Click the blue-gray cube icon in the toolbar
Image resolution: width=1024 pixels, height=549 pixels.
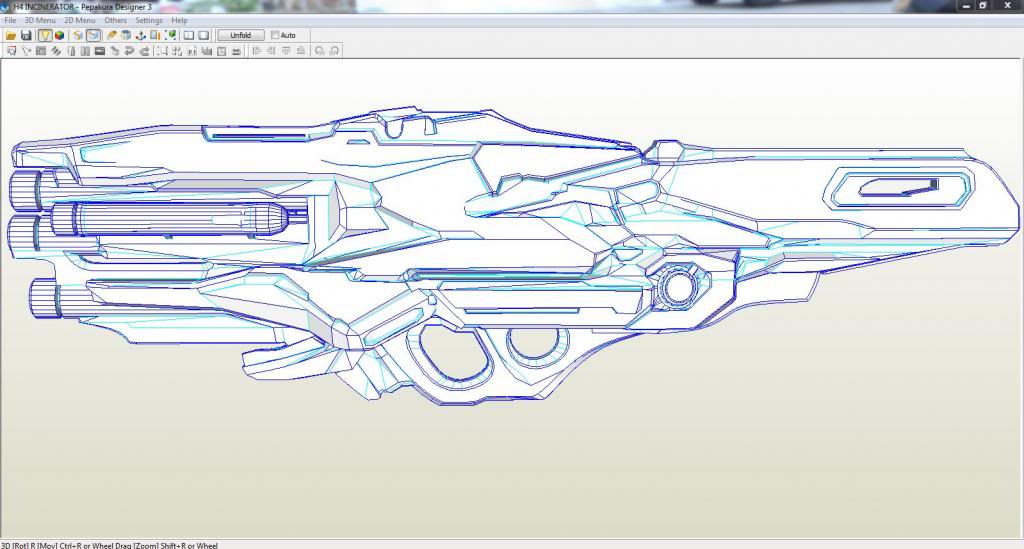pyautogui.click(x=126, y=35)
